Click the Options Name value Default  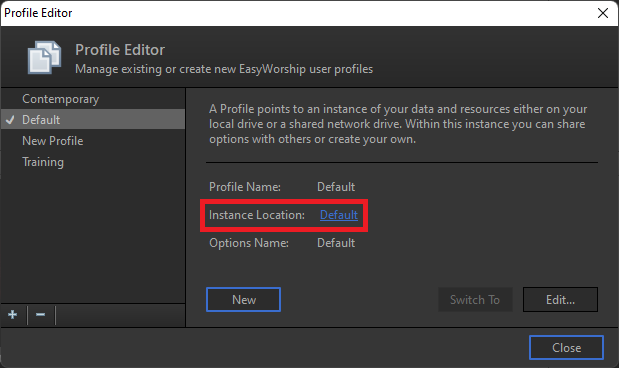[336, 243]
